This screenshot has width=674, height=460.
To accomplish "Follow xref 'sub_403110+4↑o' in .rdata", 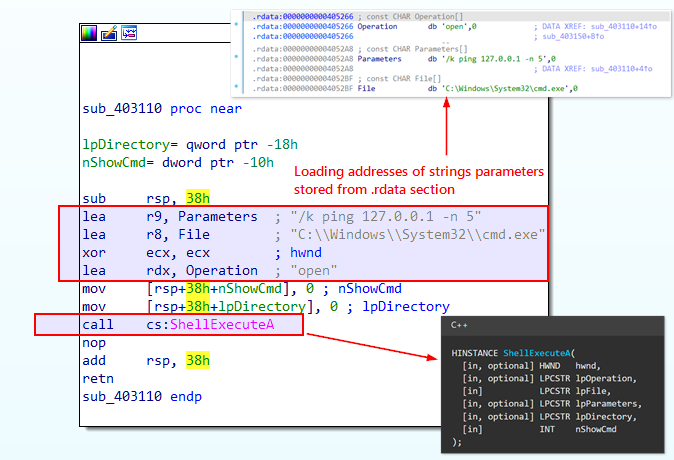I will pos(622,69).
